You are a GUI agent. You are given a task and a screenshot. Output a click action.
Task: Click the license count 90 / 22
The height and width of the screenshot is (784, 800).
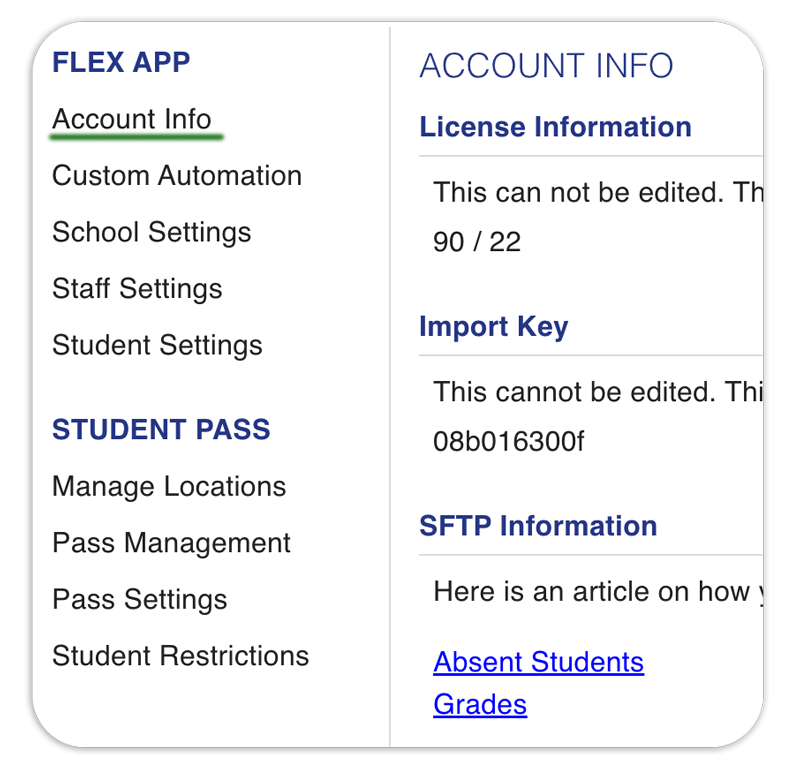pos(477,242)
